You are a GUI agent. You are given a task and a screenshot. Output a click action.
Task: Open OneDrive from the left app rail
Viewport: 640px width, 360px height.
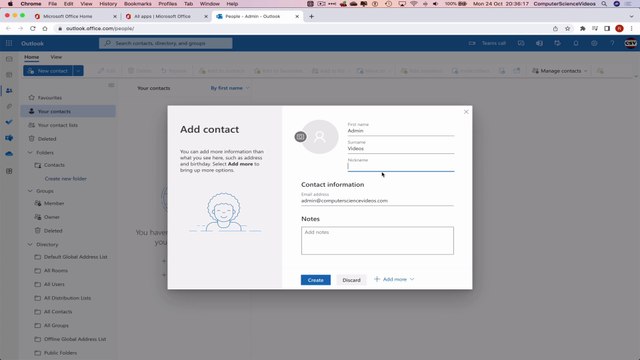coord(9,154)
